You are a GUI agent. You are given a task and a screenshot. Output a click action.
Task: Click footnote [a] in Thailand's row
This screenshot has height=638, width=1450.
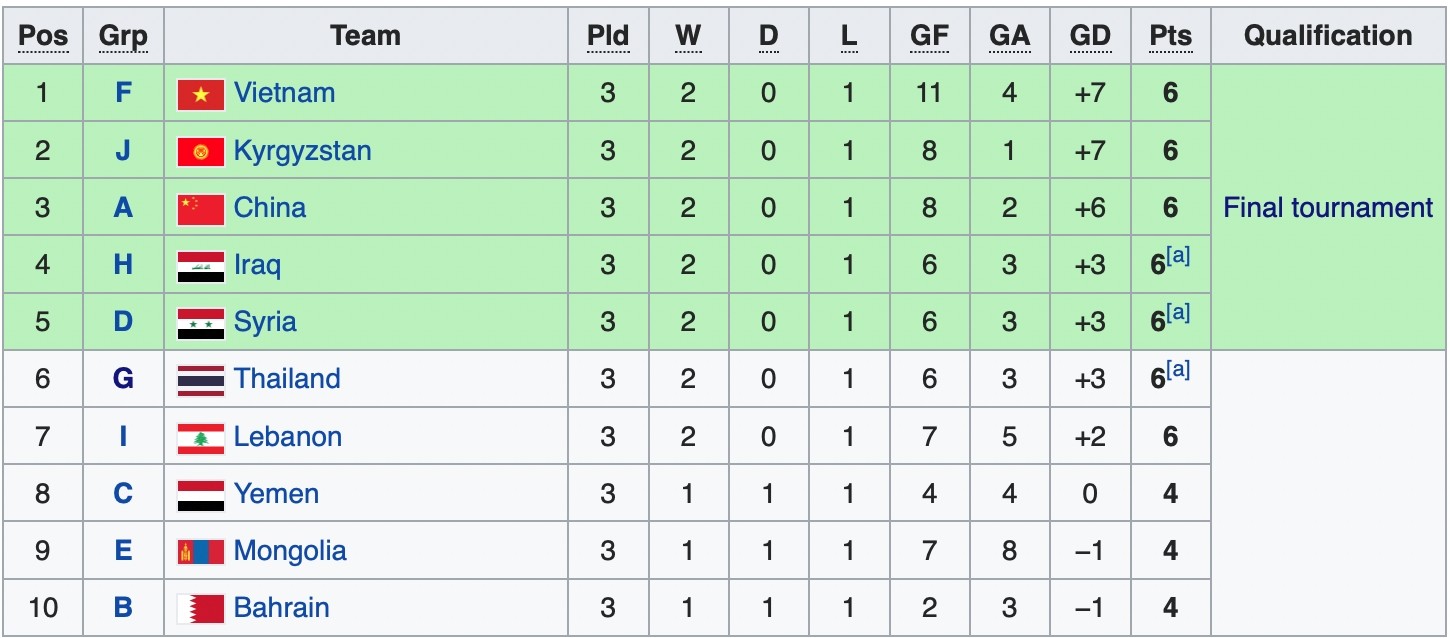(1179, 370)
